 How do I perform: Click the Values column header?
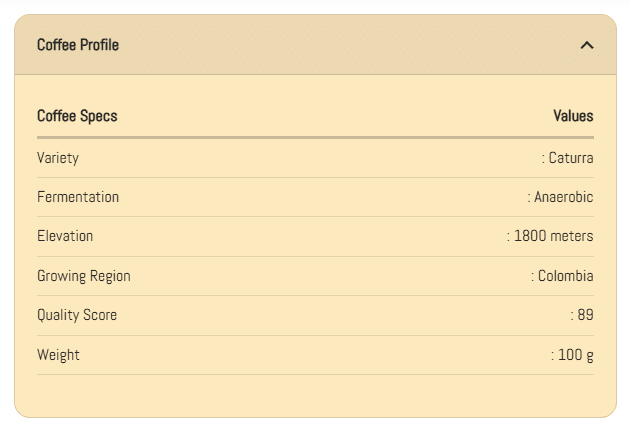[x=573, y=116]
